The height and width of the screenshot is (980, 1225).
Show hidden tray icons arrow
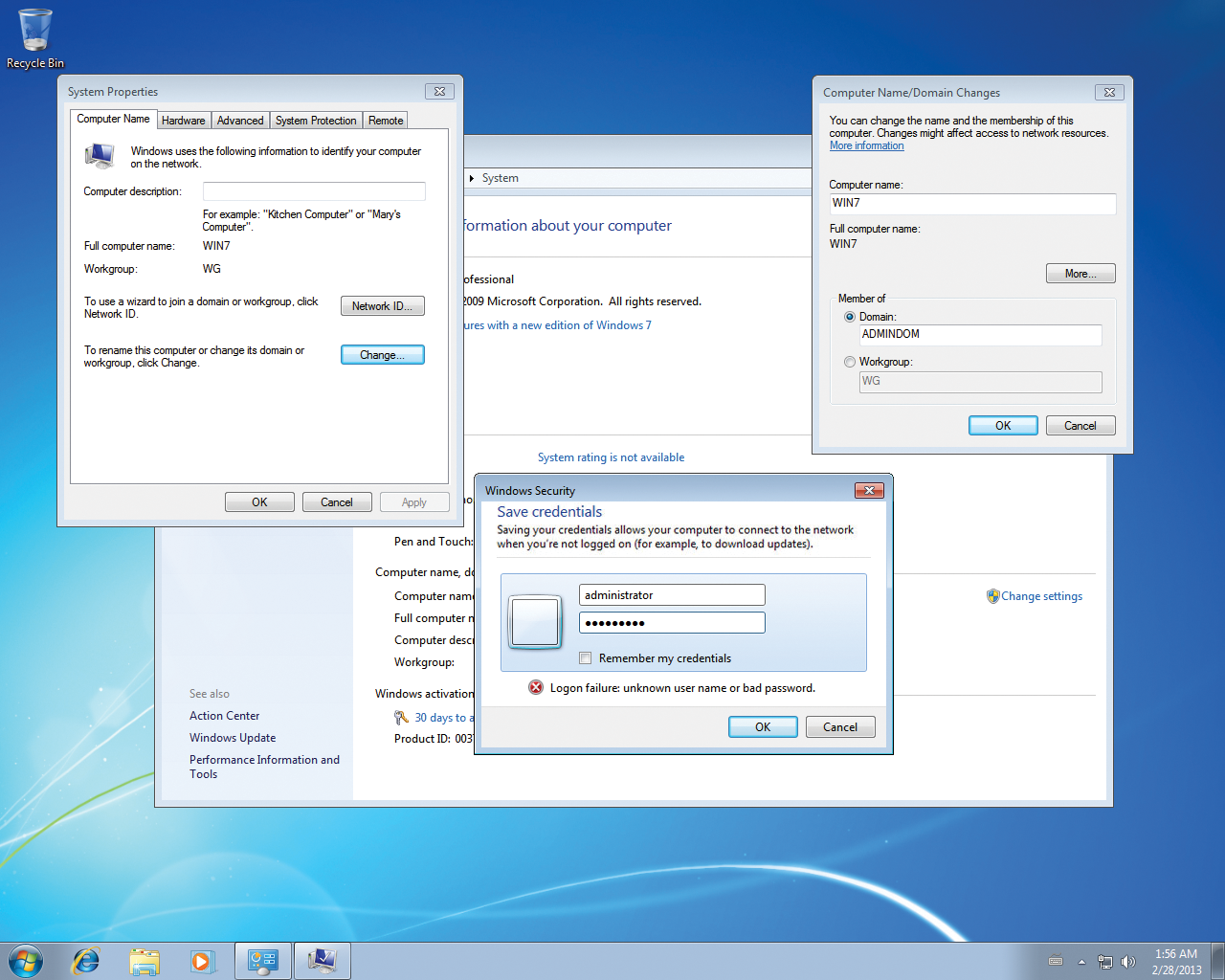click(x=1081, y=962)
